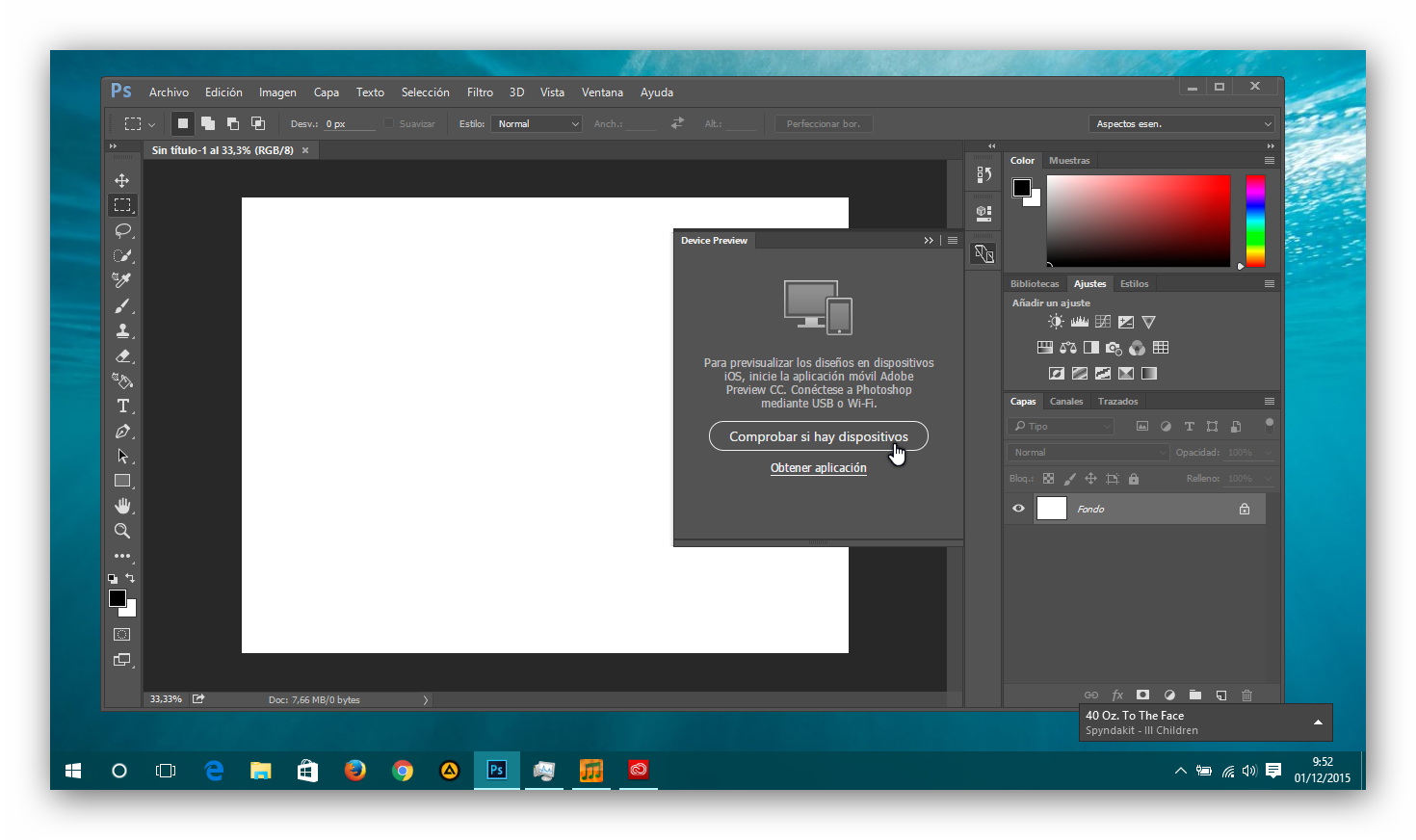Add a Color Balance adjustment (scales icon)
Image resolution: width=1416 pixels, height=840 pixels.
click(x=1067, y=348)
